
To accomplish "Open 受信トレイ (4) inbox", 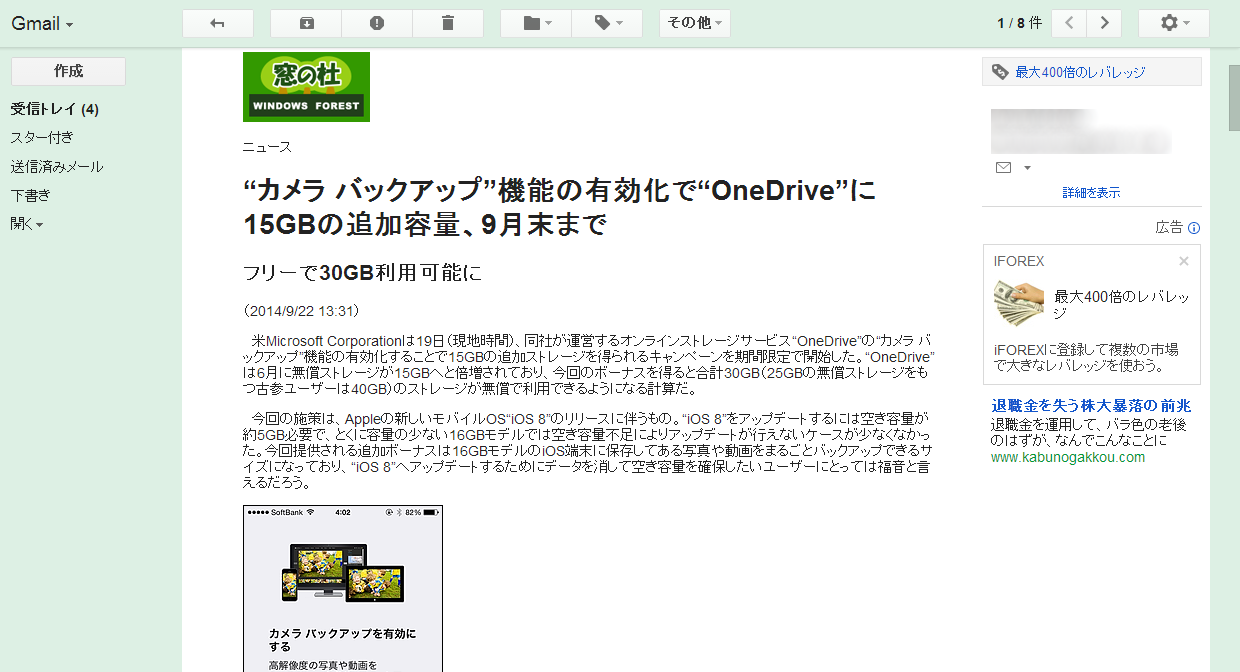I will [55, 109].
